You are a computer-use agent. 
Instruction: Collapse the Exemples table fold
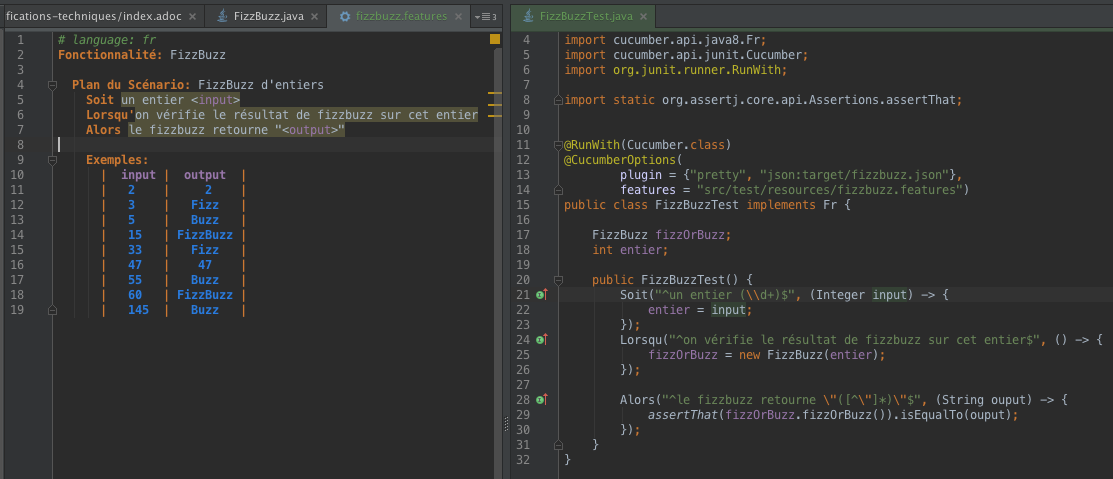pos(51,160)
